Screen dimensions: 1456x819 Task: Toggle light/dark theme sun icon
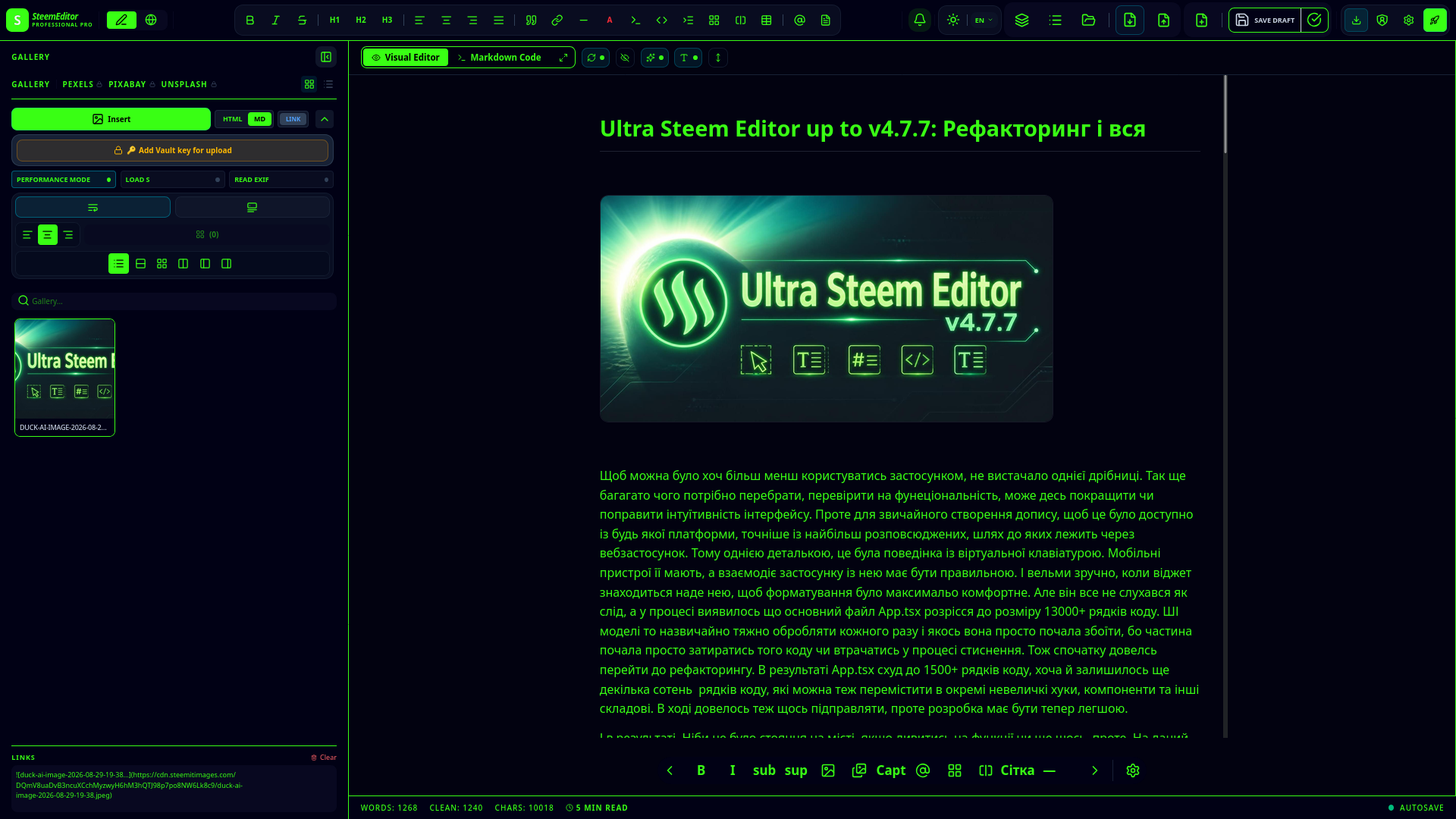[953, 20]
